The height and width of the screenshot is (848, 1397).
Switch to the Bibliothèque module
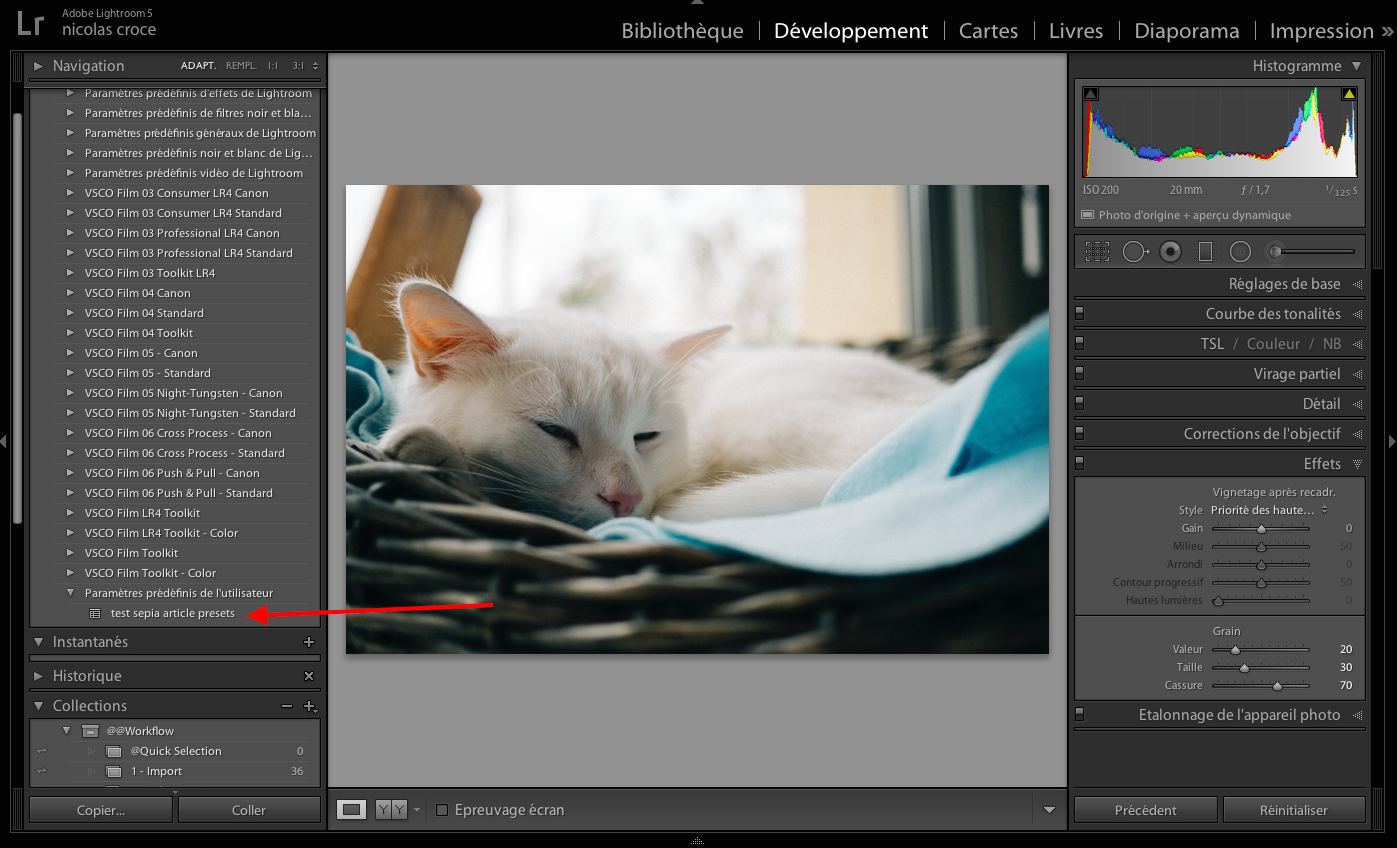[x=682, y=31]
